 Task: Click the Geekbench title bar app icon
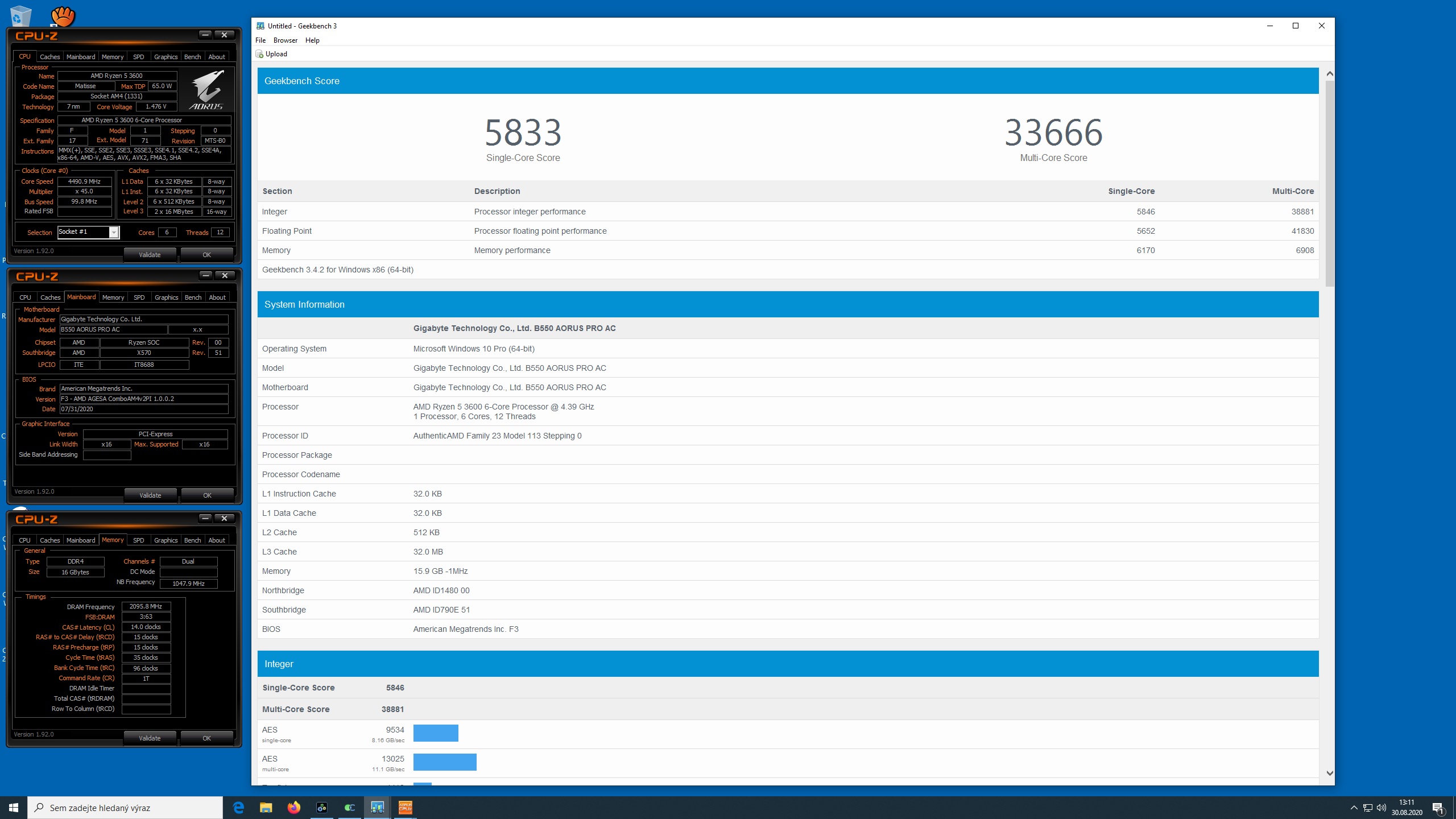(x=260, y=26)
